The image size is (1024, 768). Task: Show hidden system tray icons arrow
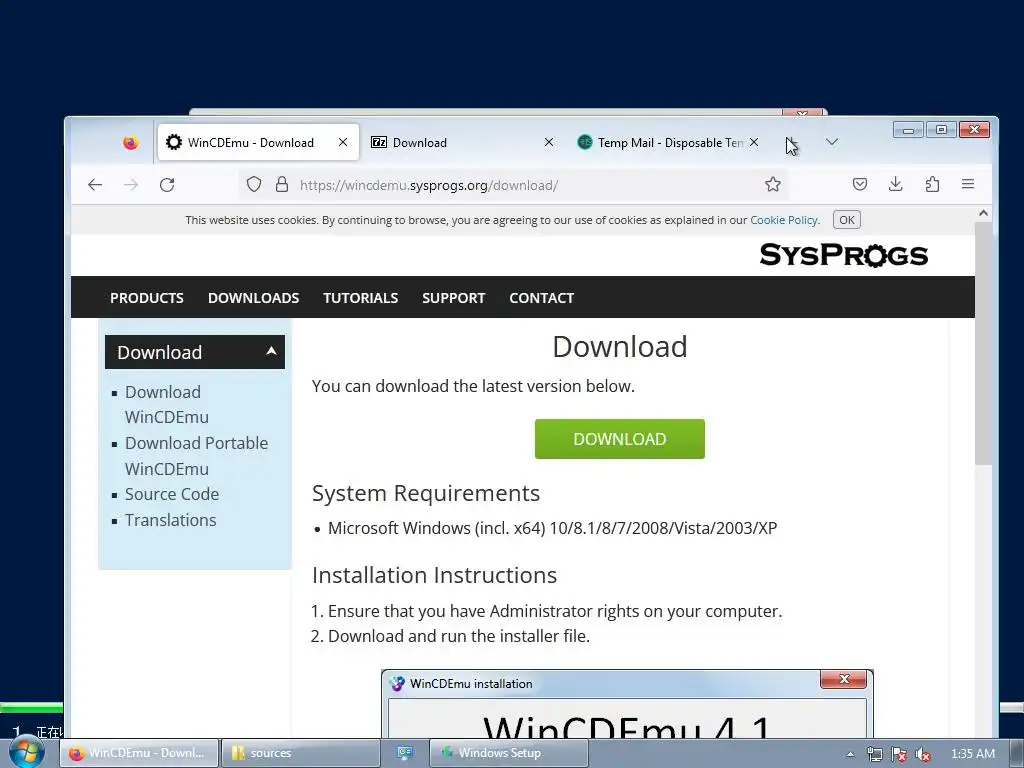tap(850, 754)
